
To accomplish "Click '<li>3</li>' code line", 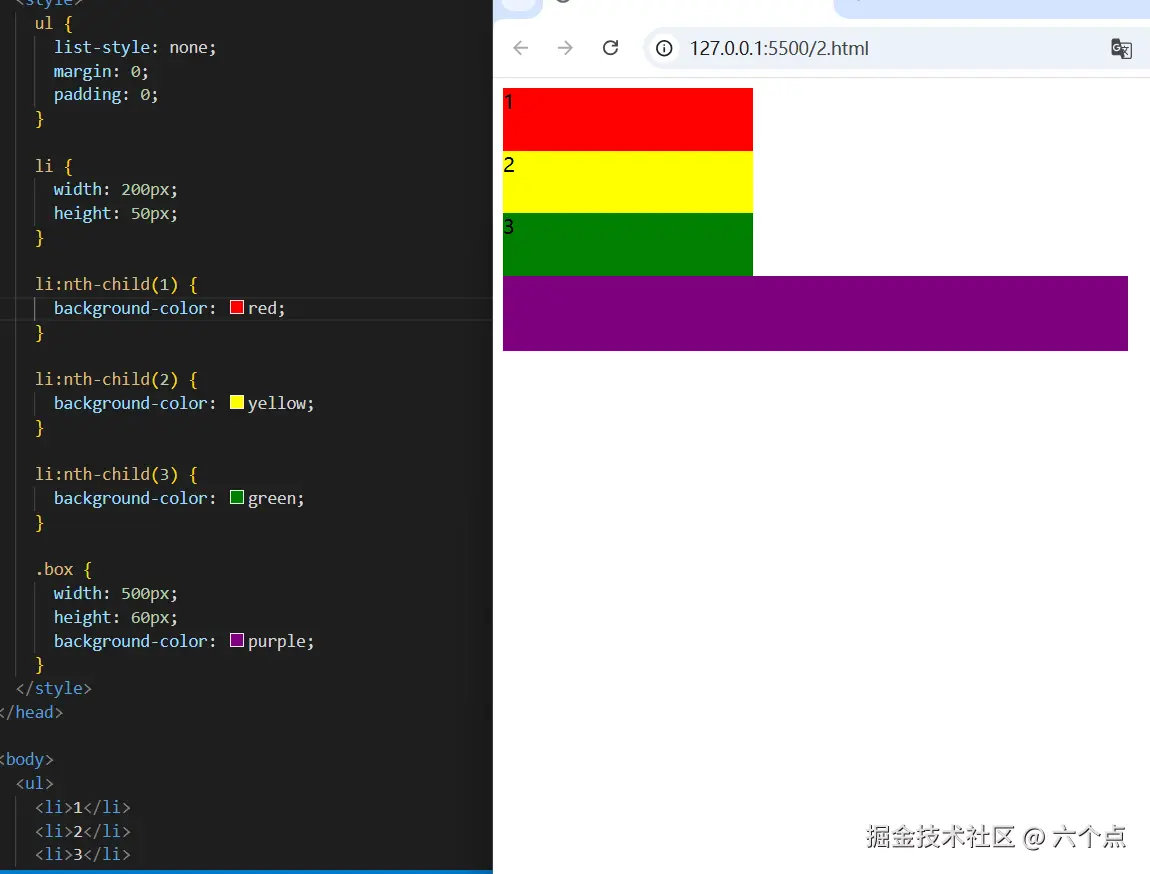I will (83, 854).
